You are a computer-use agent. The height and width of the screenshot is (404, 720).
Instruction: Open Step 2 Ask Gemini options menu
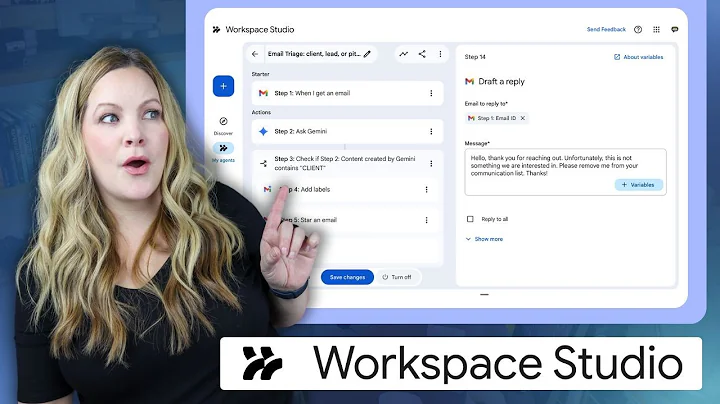(431, 131)
